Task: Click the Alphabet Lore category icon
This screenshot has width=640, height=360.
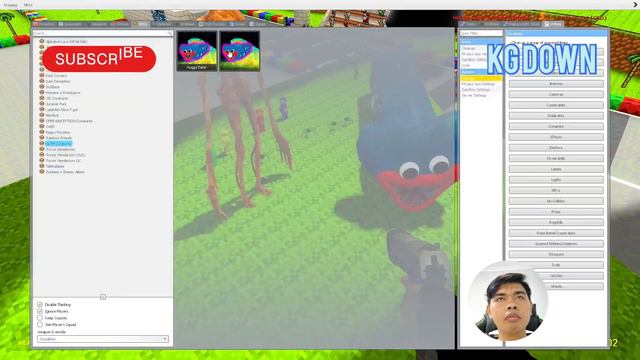Action: click(x=42, y=41)
